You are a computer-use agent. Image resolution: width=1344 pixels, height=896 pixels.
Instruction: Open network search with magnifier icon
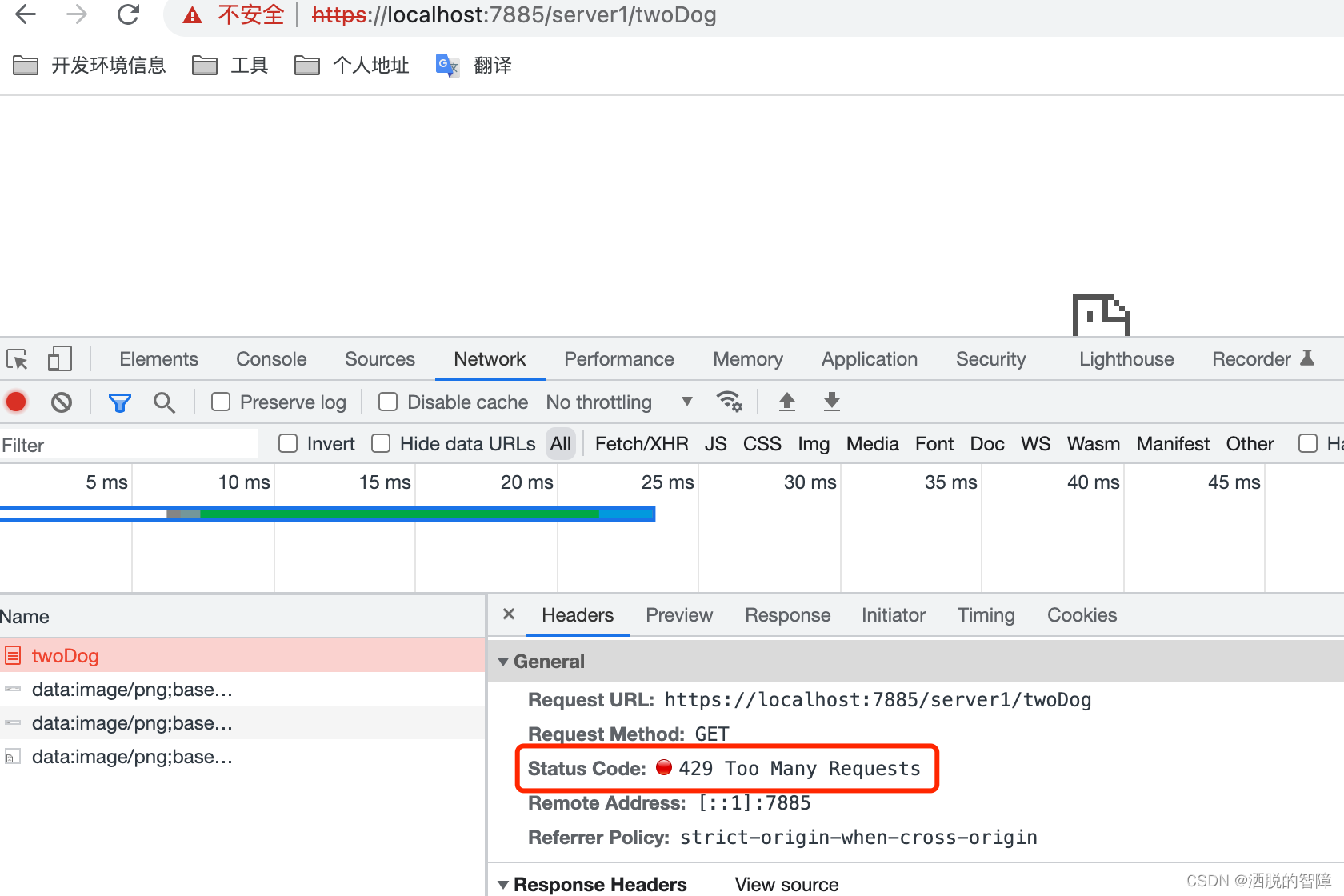(164, 402)
